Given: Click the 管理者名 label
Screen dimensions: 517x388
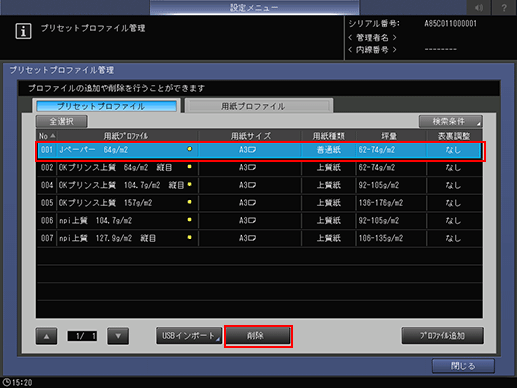Looking at the screenshot, I should [x=372, y=38].
